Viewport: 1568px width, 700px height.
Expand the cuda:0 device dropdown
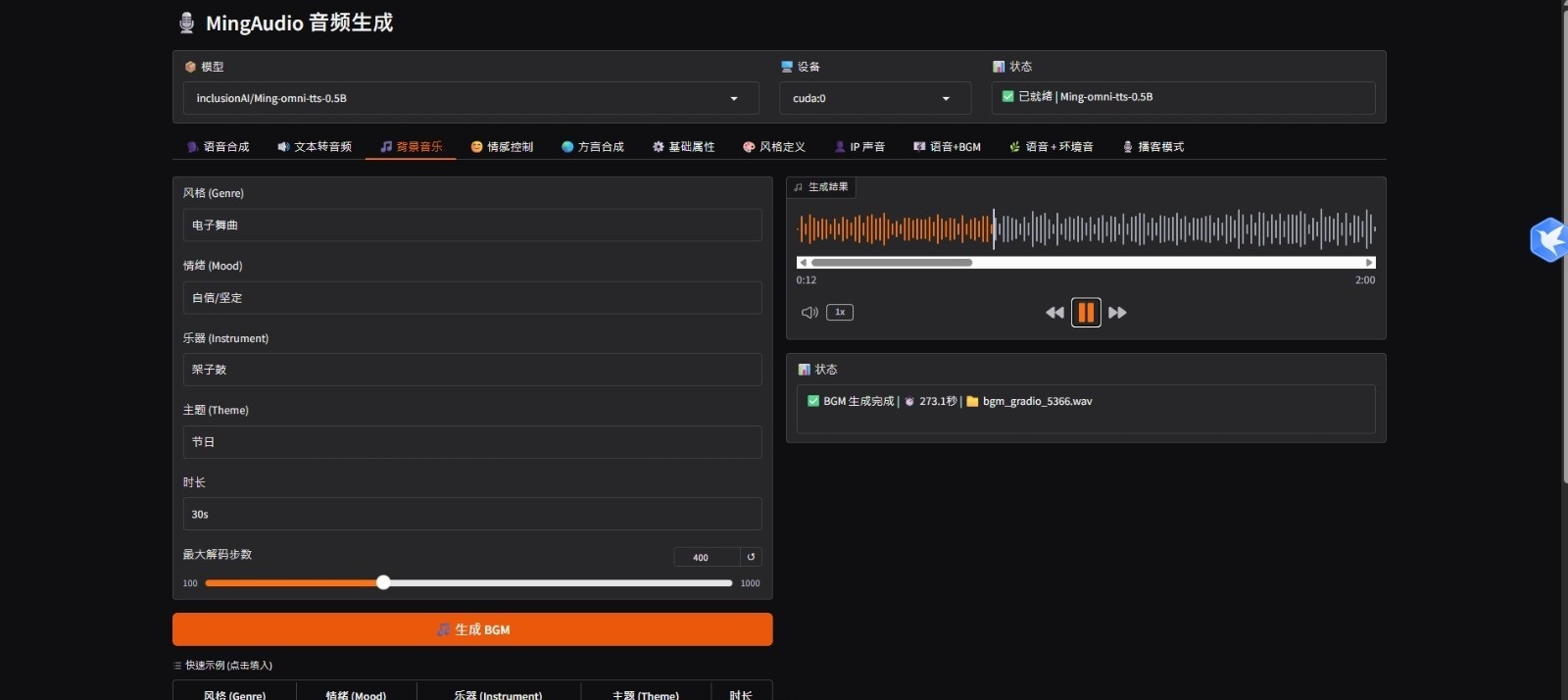point(874,98)
